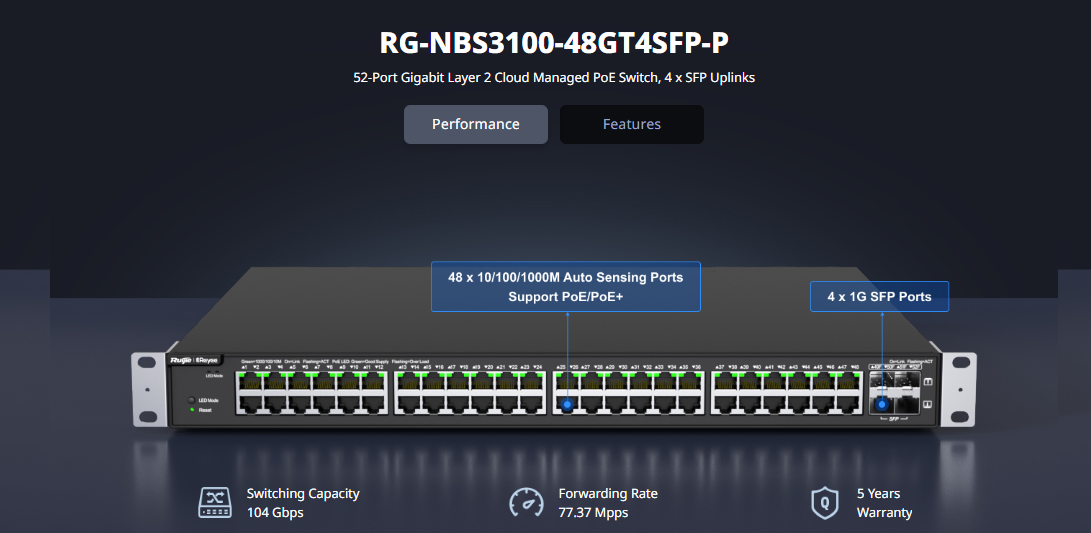1091x533 pixels.
Task: Click the Forwarding Rate 77.37 Mpps text
Action: click(x=607, y=503)
